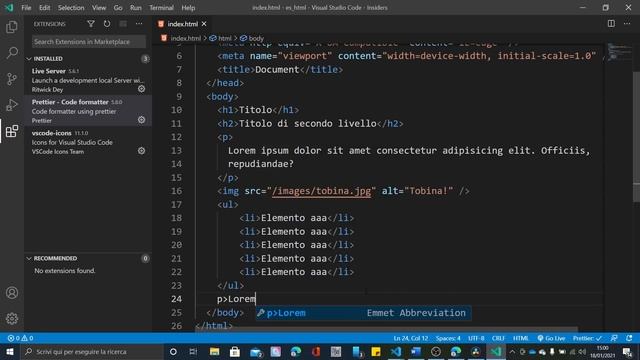Click errors and warnings status indicator
The height and width of the screenshot is (360, 640).
click(x=20, y=338)
